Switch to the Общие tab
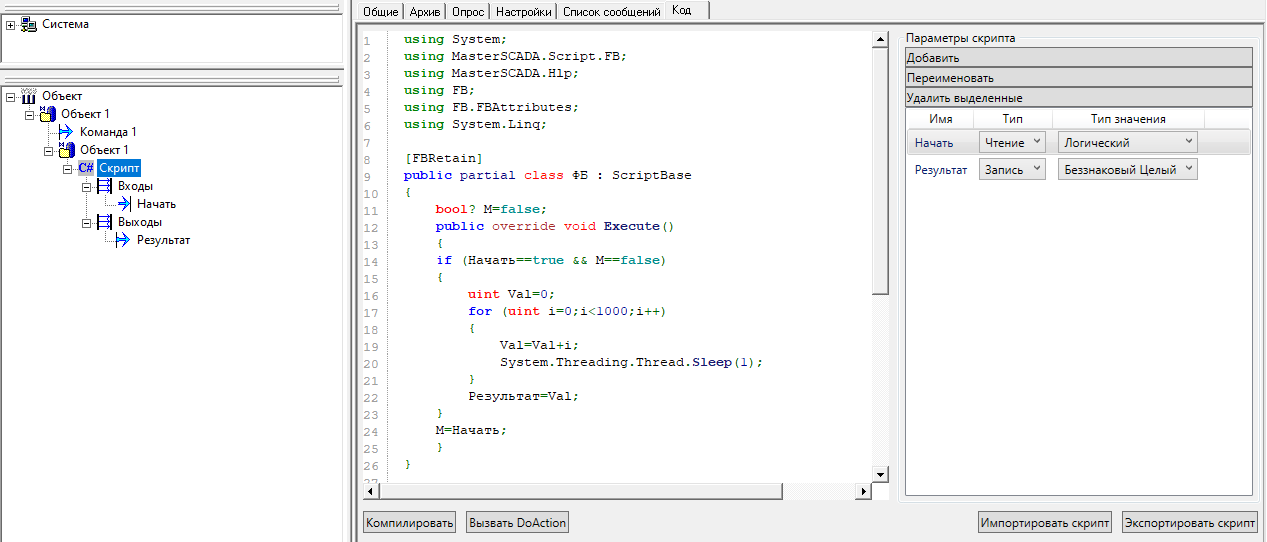The image size is (1267, 542). (380, 12)
